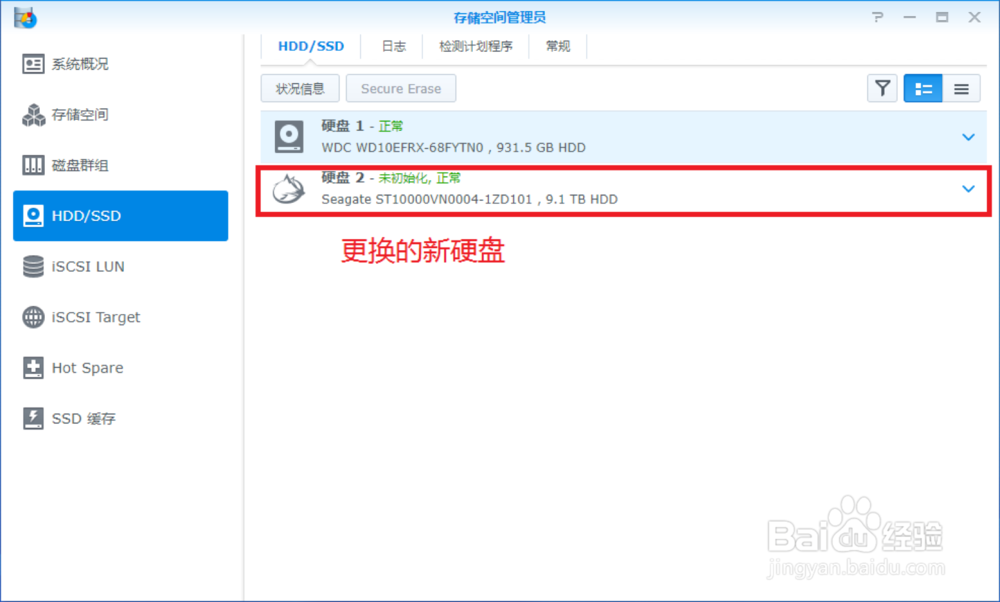Image resolution: width=1000 pixels, height=602 pixels.
Task: Click the 存储空间 cubes icon
Action: (x=33, y=115)
